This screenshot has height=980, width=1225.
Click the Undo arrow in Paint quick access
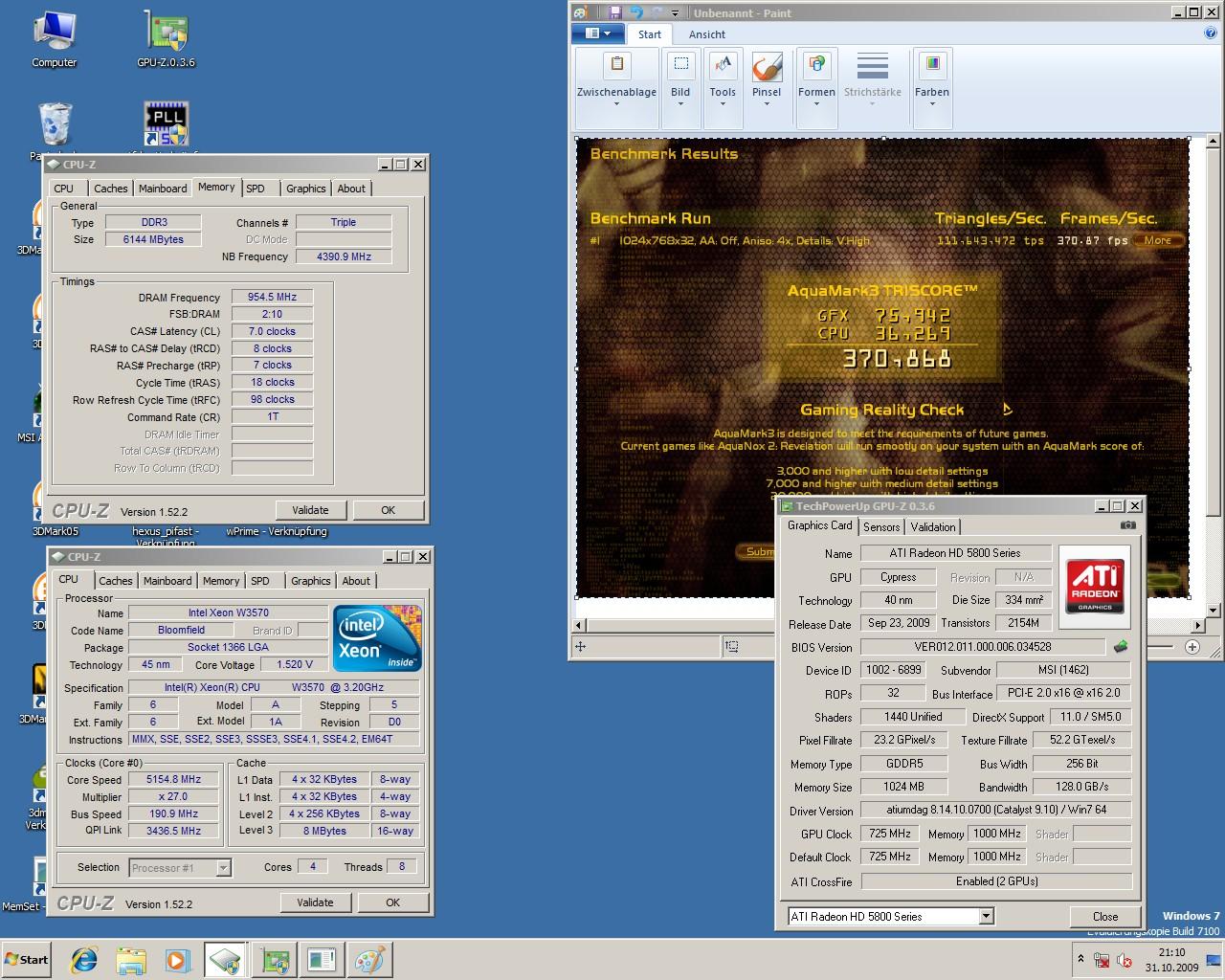pyautogui.click(x=637, y=12)
